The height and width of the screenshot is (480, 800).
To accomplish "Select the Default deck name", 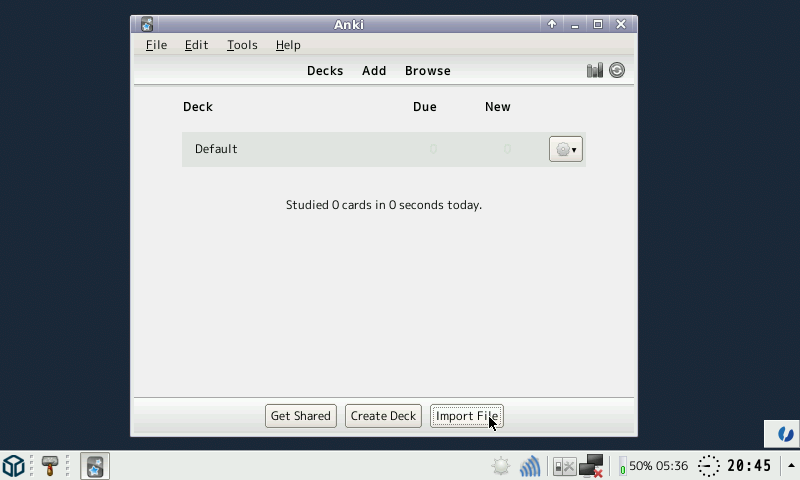I will [x=216, y=149].
